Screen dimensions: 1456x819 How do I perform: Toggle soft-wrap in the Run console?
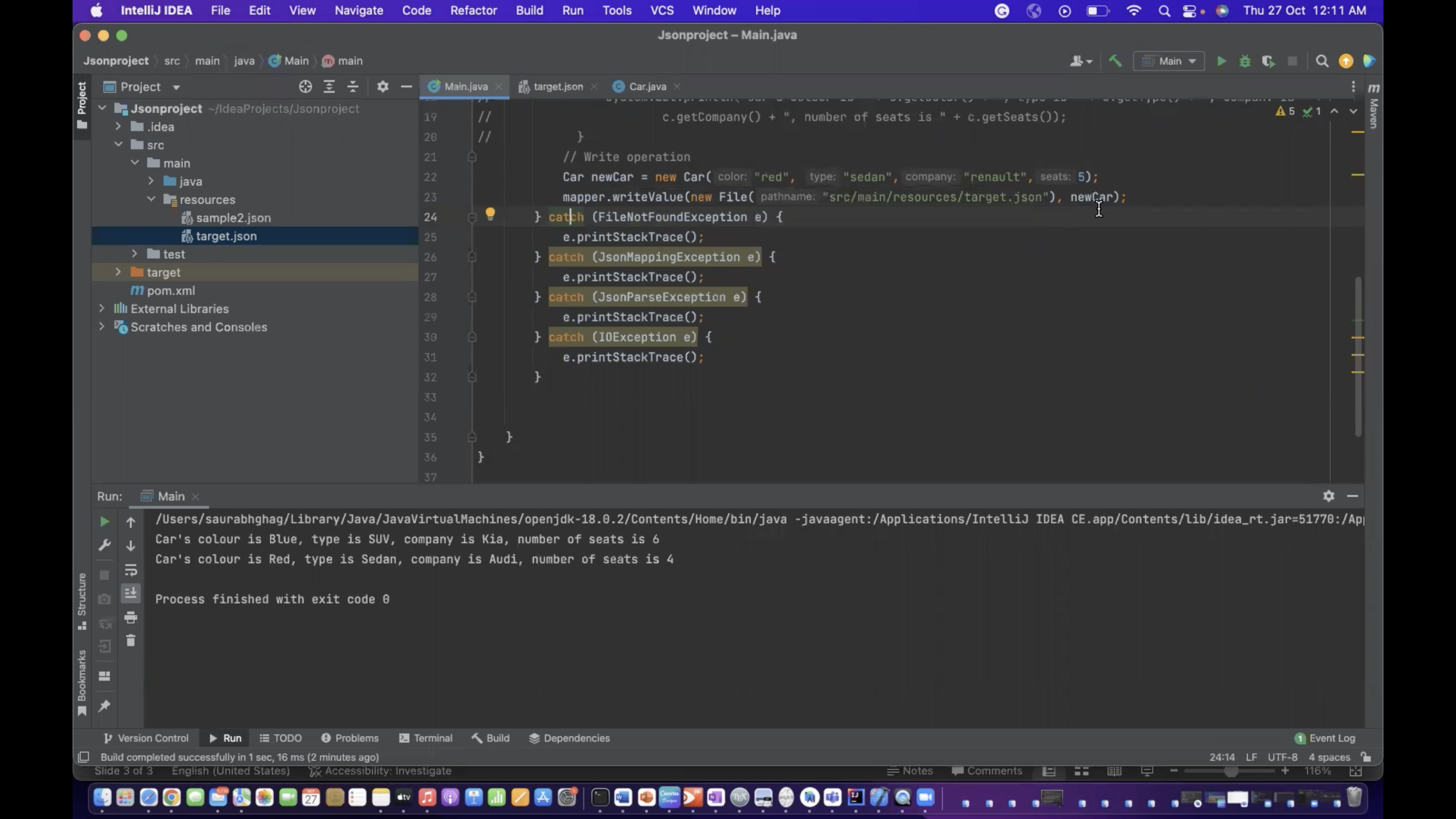[x=130, y=570]
